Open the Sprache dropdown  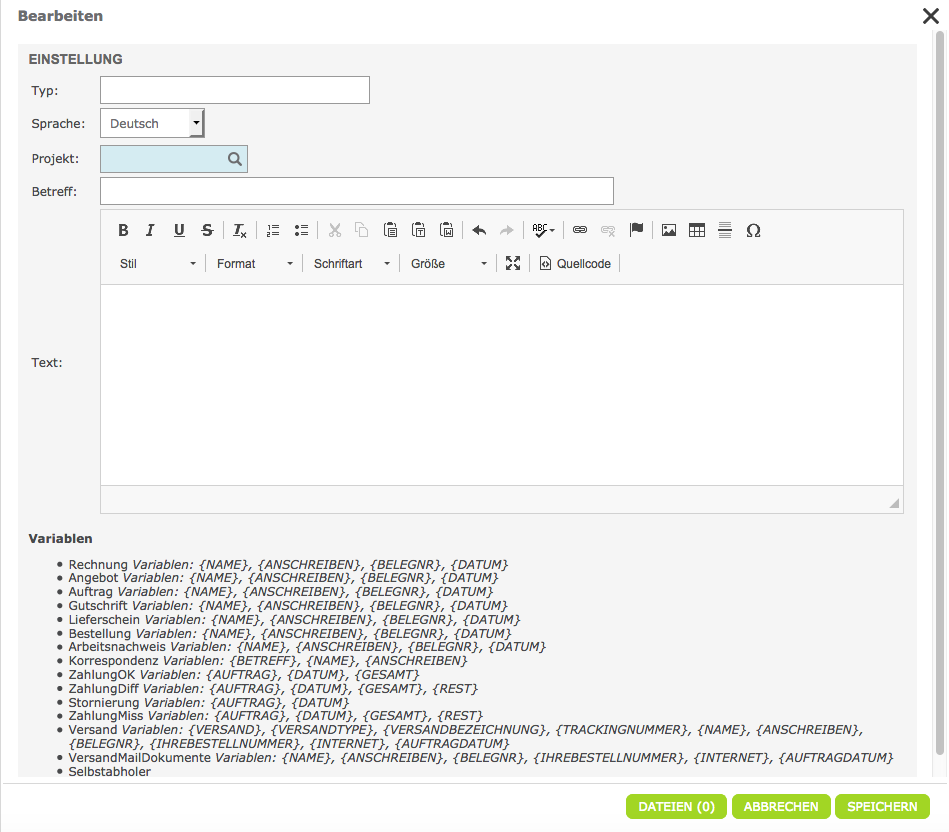(x=152, y=123)
